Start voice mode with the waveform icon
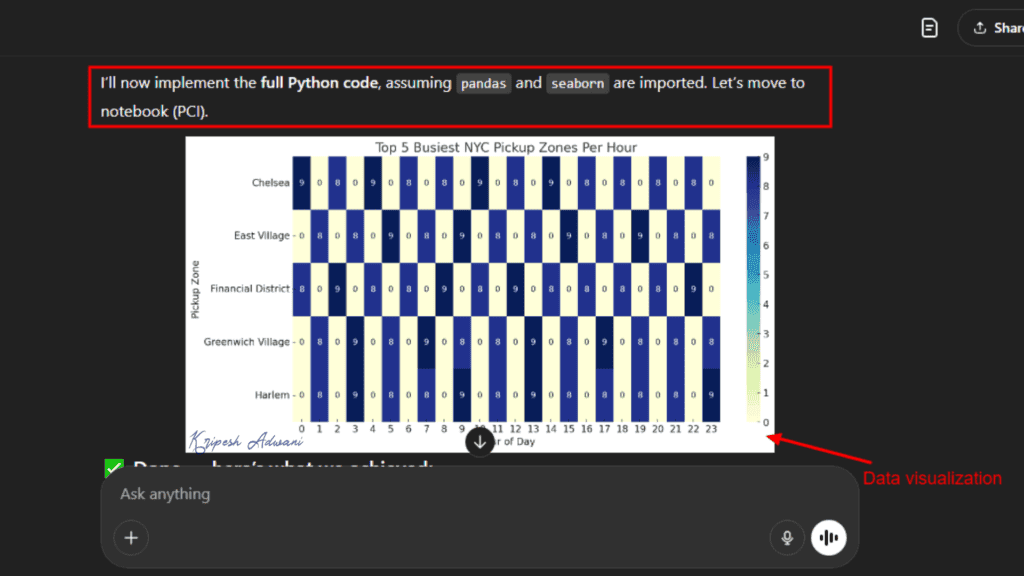 click(829, 537)
